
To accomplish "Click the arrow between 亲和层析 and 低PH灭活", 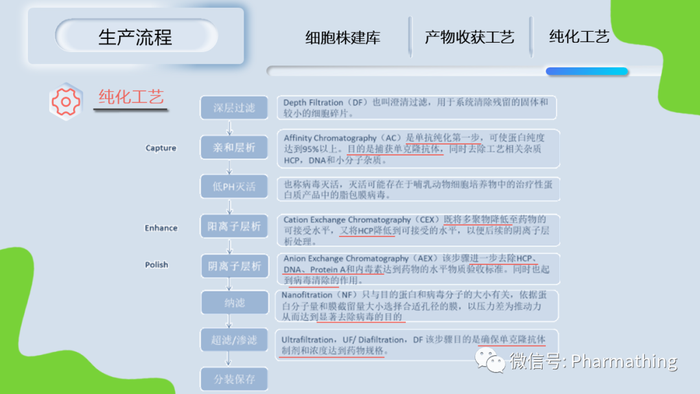I will (229, 167).
